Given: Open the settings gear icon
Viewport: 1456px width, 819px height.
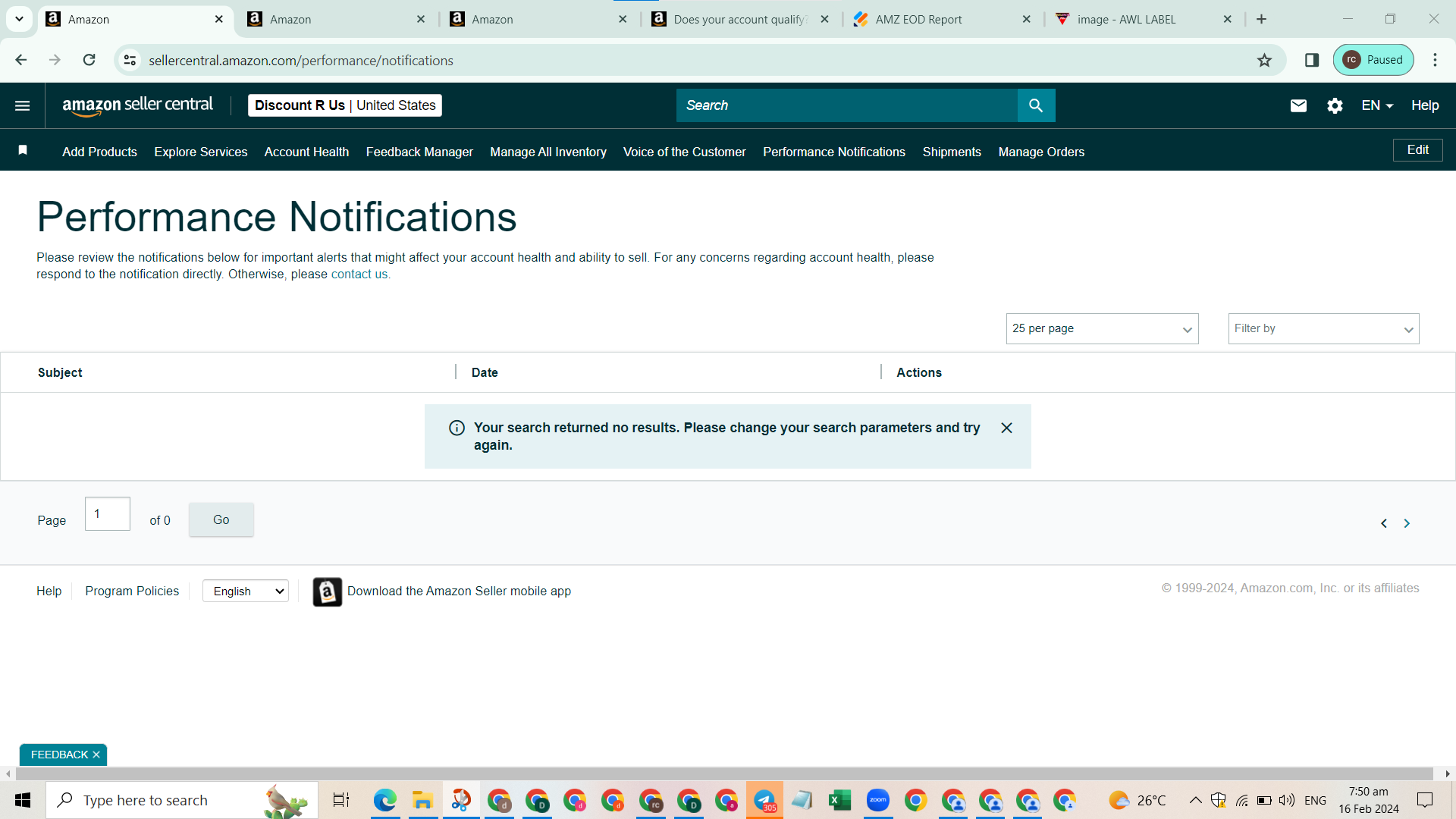Looking at the screenshot, I should (x=1335, y=105).
